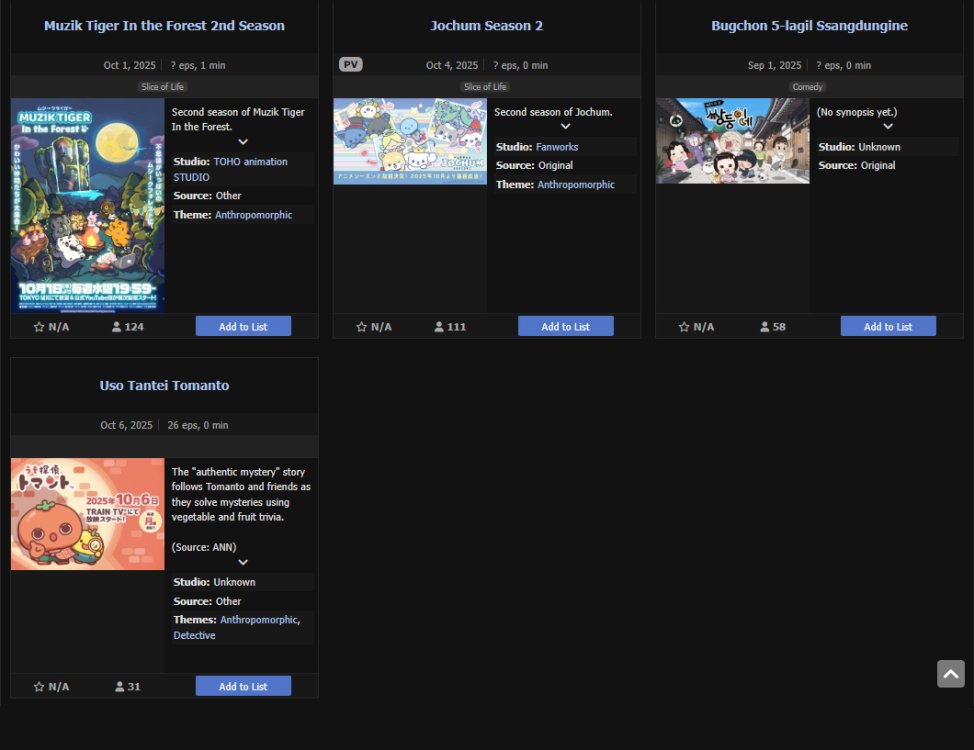Open the Fanworks studio link
Screen dimensions: 974x750
pos(557,147)
